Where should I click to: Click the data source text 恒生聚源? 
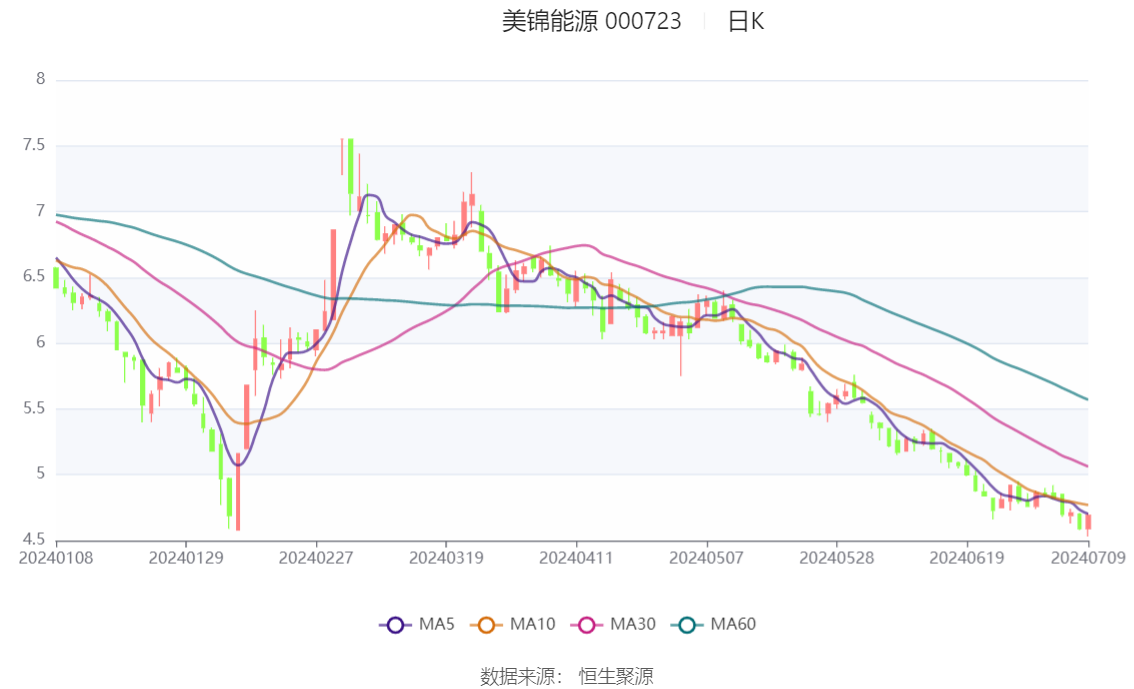(616, 677)
